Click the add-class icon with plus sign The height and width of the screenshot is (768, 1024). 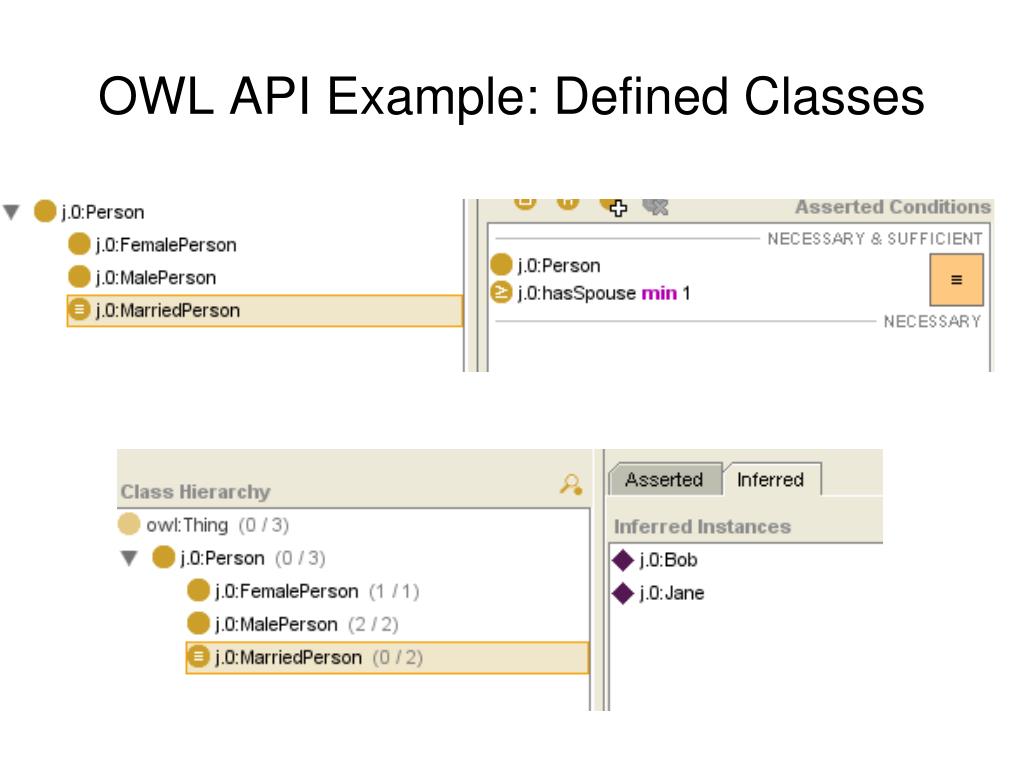(614, 206)
